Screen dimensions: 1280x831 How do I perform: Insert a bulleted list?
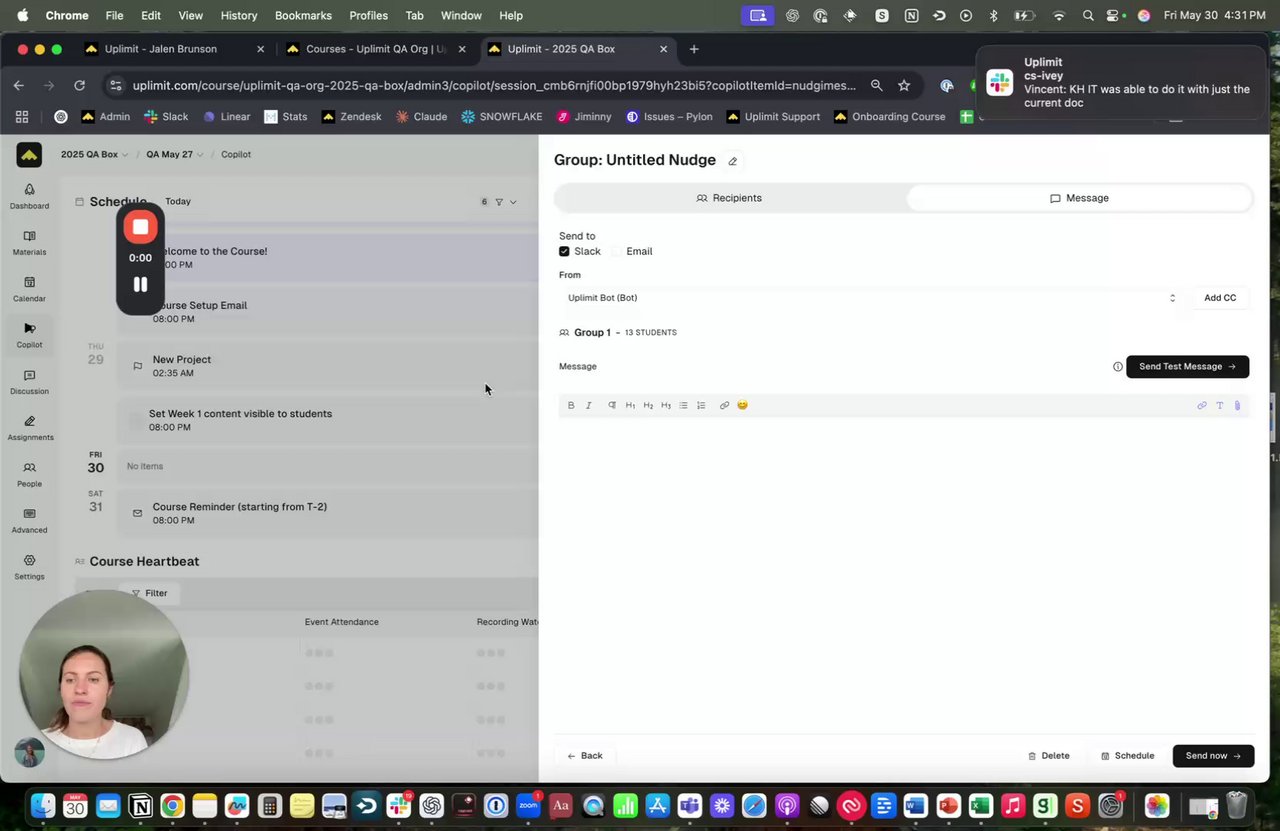pos(683,405)
